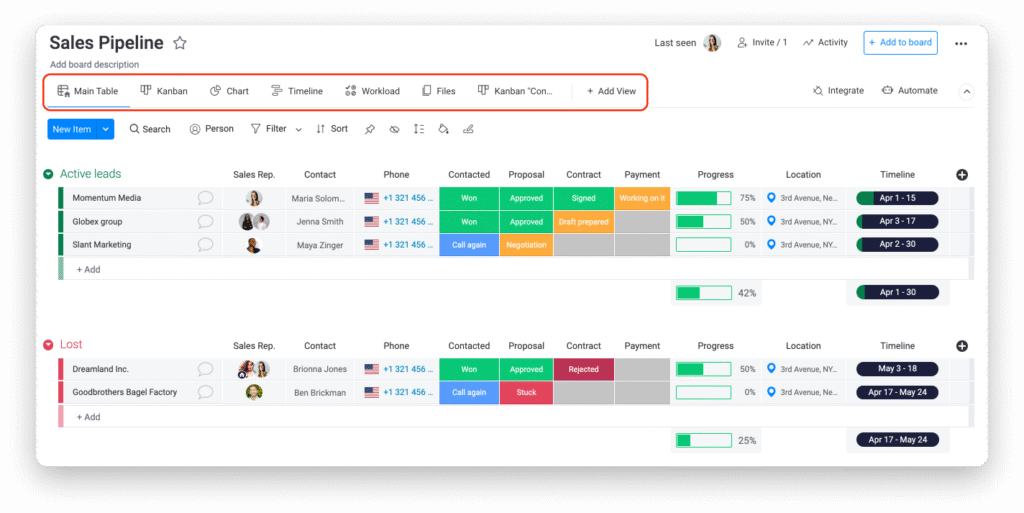Click the 75% progress bar for Momentum Media
This screenshot has height=513, width=1024.
point(703,198)
